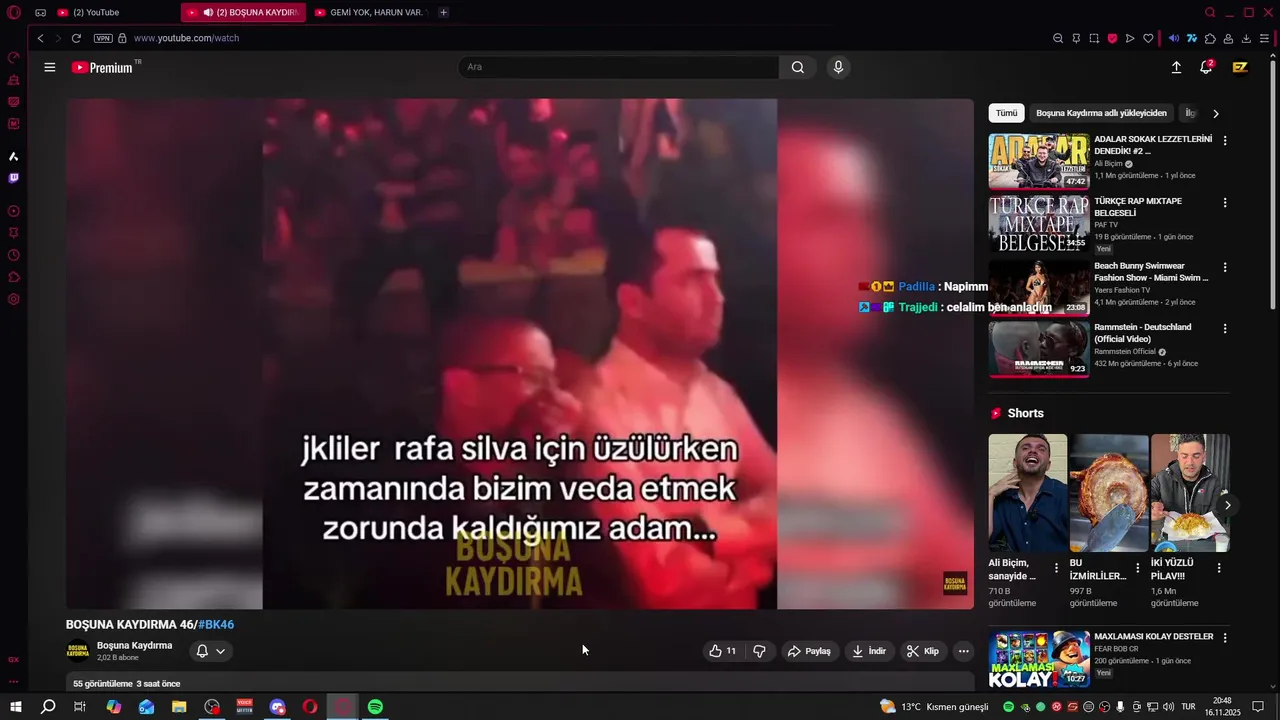Go back to previous page
Screen dimensions: 1280x720
[40, 38]
